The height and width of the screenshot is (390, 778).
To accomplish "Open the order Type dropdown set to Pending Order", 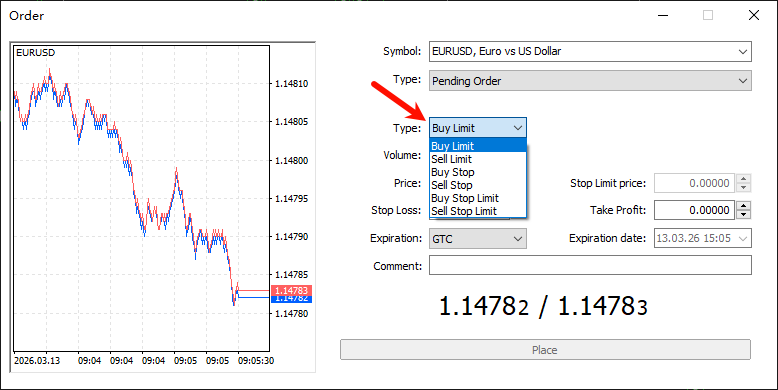I will click(x=590, y=81).
